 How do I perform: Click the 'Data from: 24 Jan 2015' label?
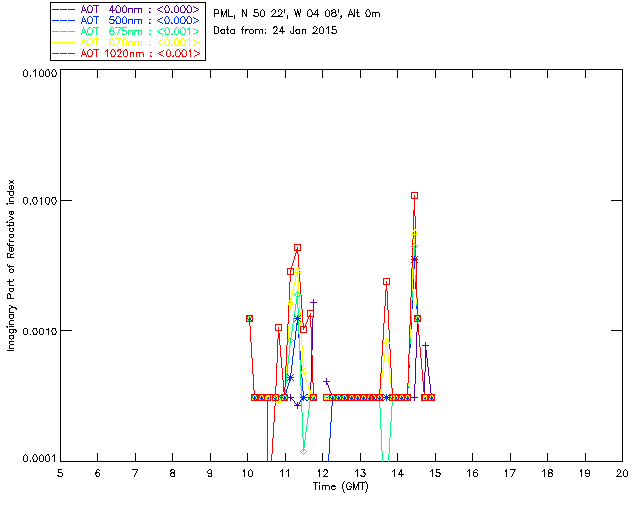tap(275, 31)
